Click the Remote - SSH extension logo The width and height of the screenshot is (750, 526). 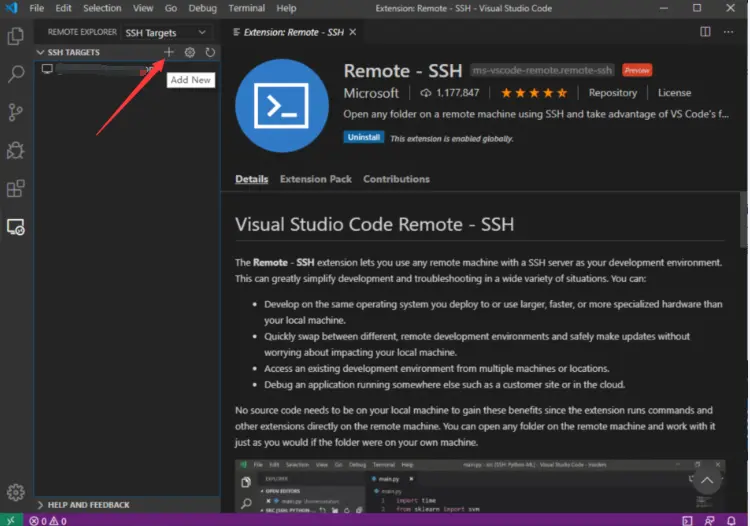(x=282, y=106)
